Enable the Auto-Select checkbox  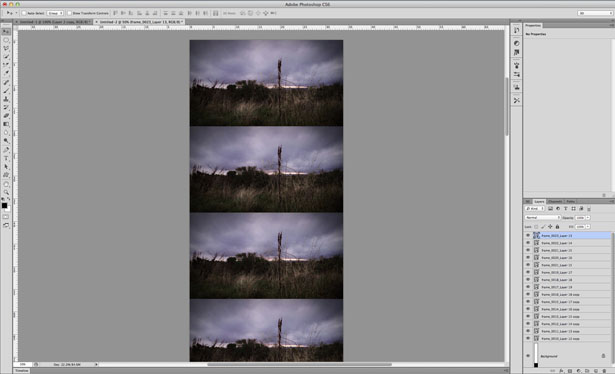(24, 13)
